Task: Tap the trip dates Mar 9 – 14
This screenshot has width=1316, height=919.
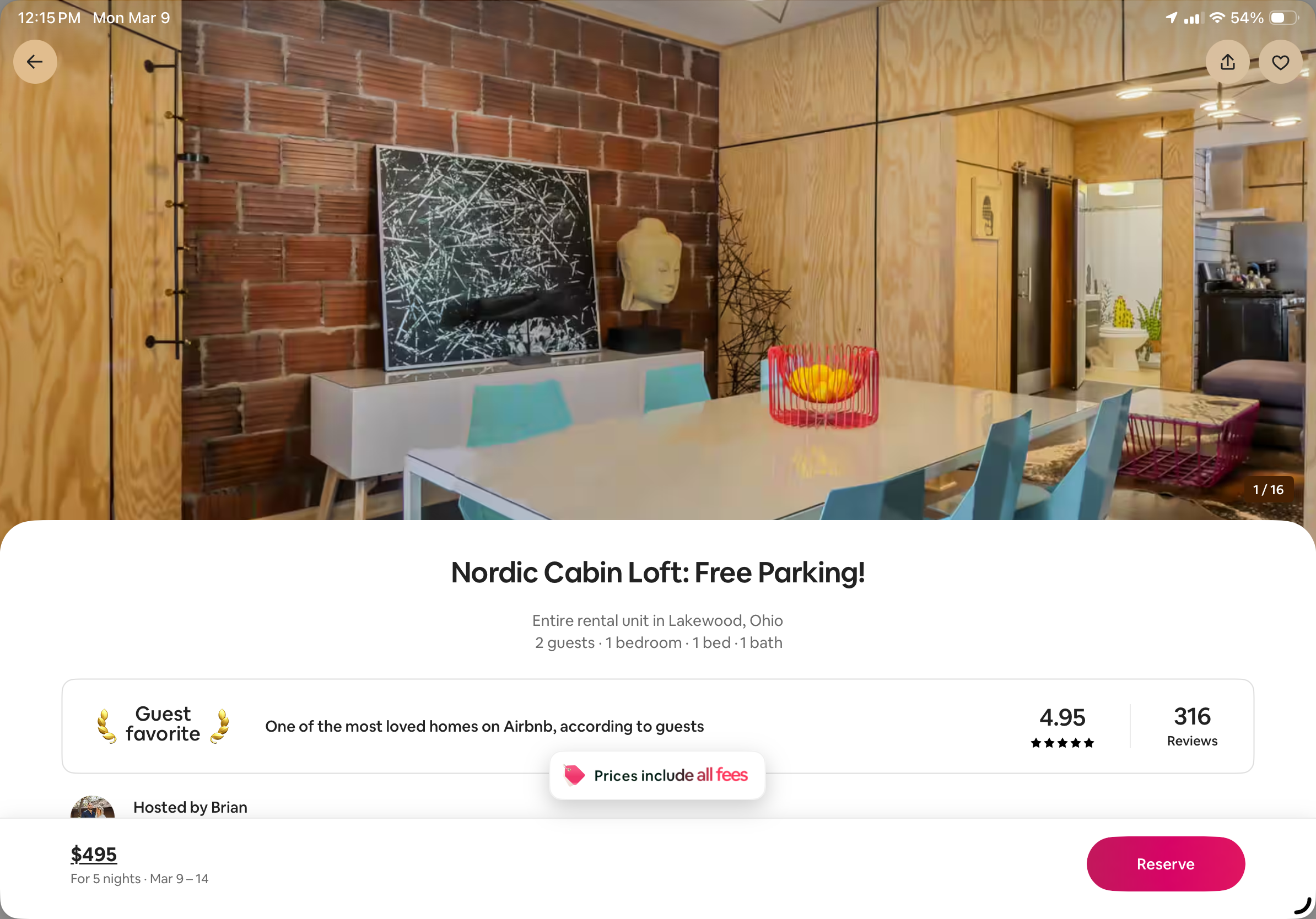Action: [179, 878]
